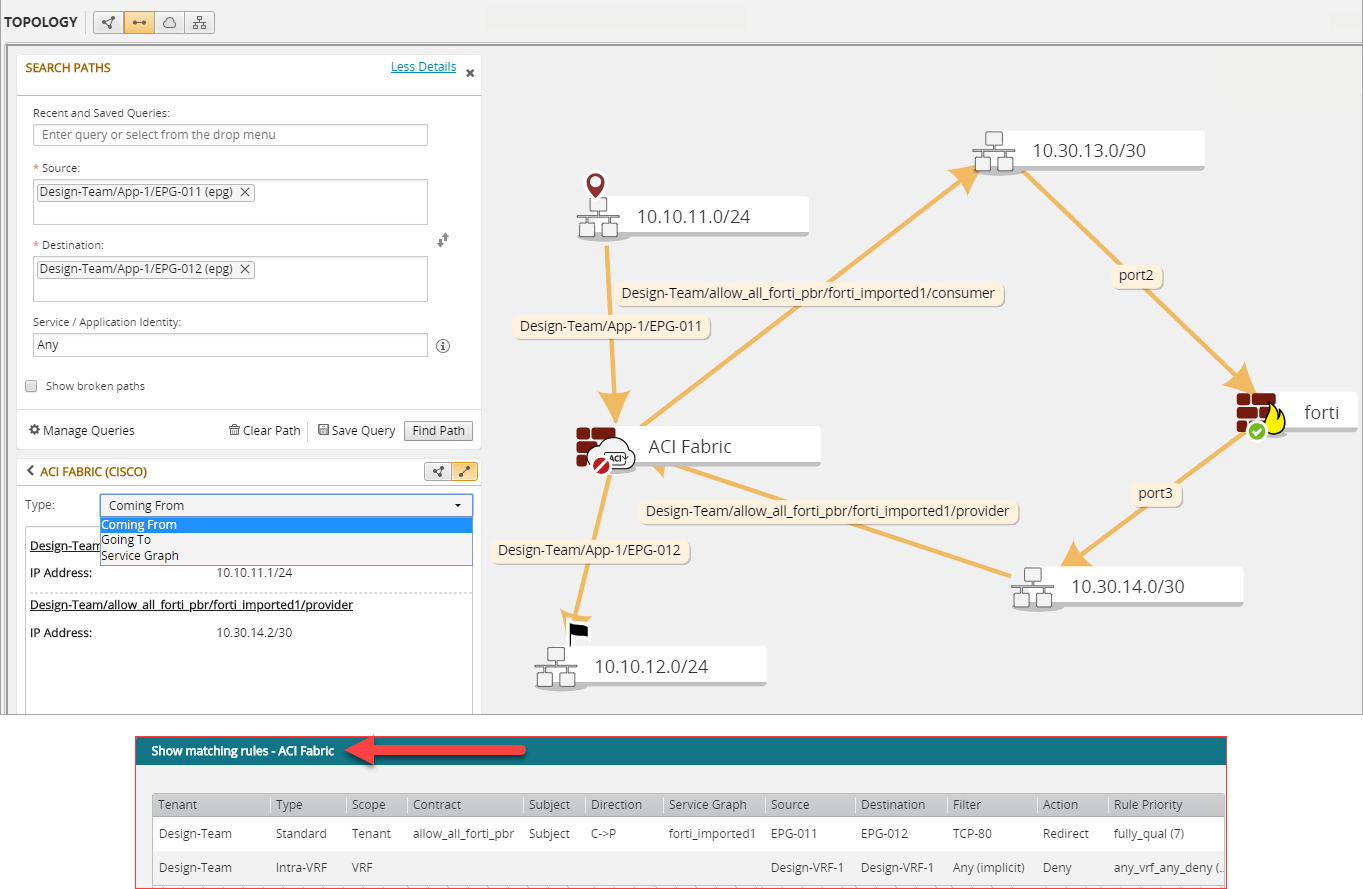Open the Type dropdown showing Coming From
This screenshot has height=889, width=1363.
coord(286,505)
